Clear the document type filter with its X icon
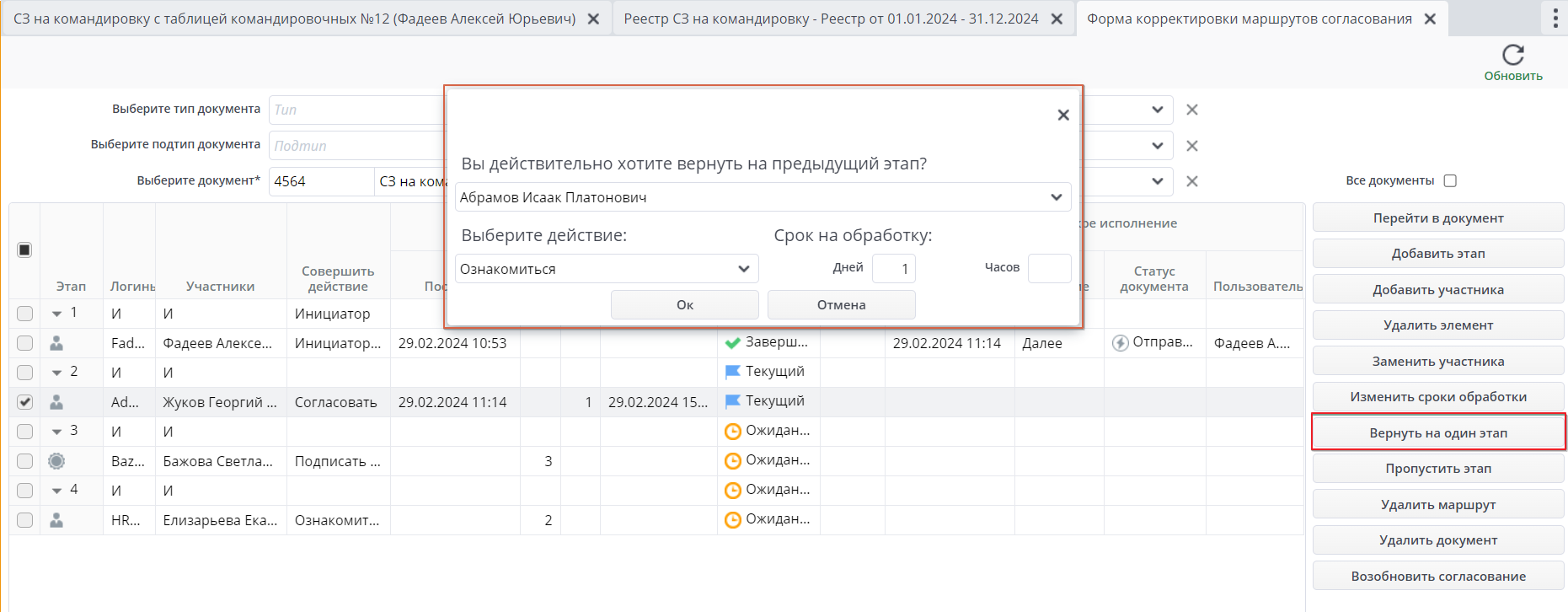 (x=1191, y=110)
